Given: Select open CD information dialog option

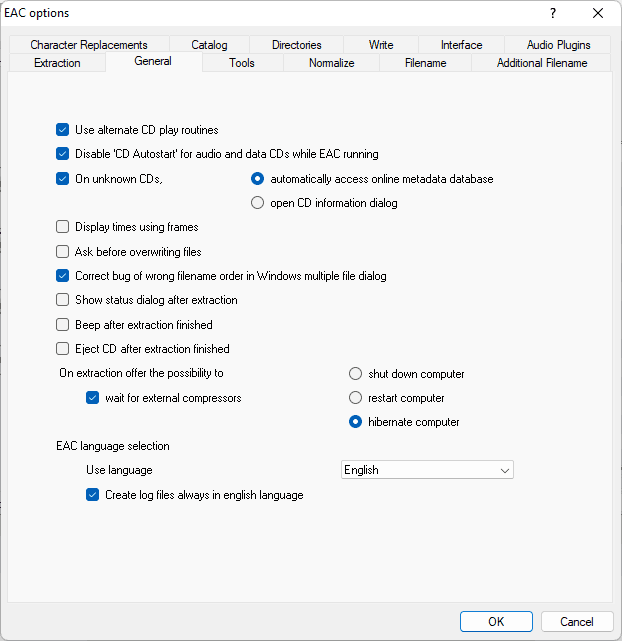Looking at the screenshot, I should (258, 203).
